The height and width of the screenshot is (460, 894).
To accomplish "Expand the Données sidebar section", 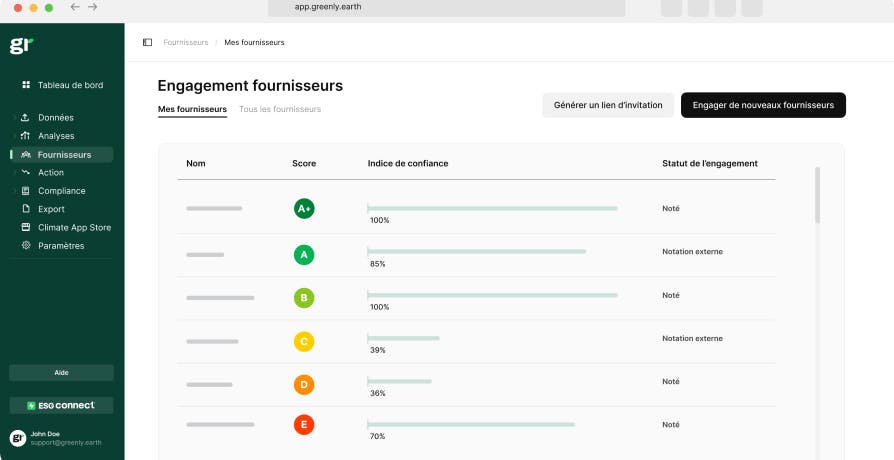I will 14,117.
